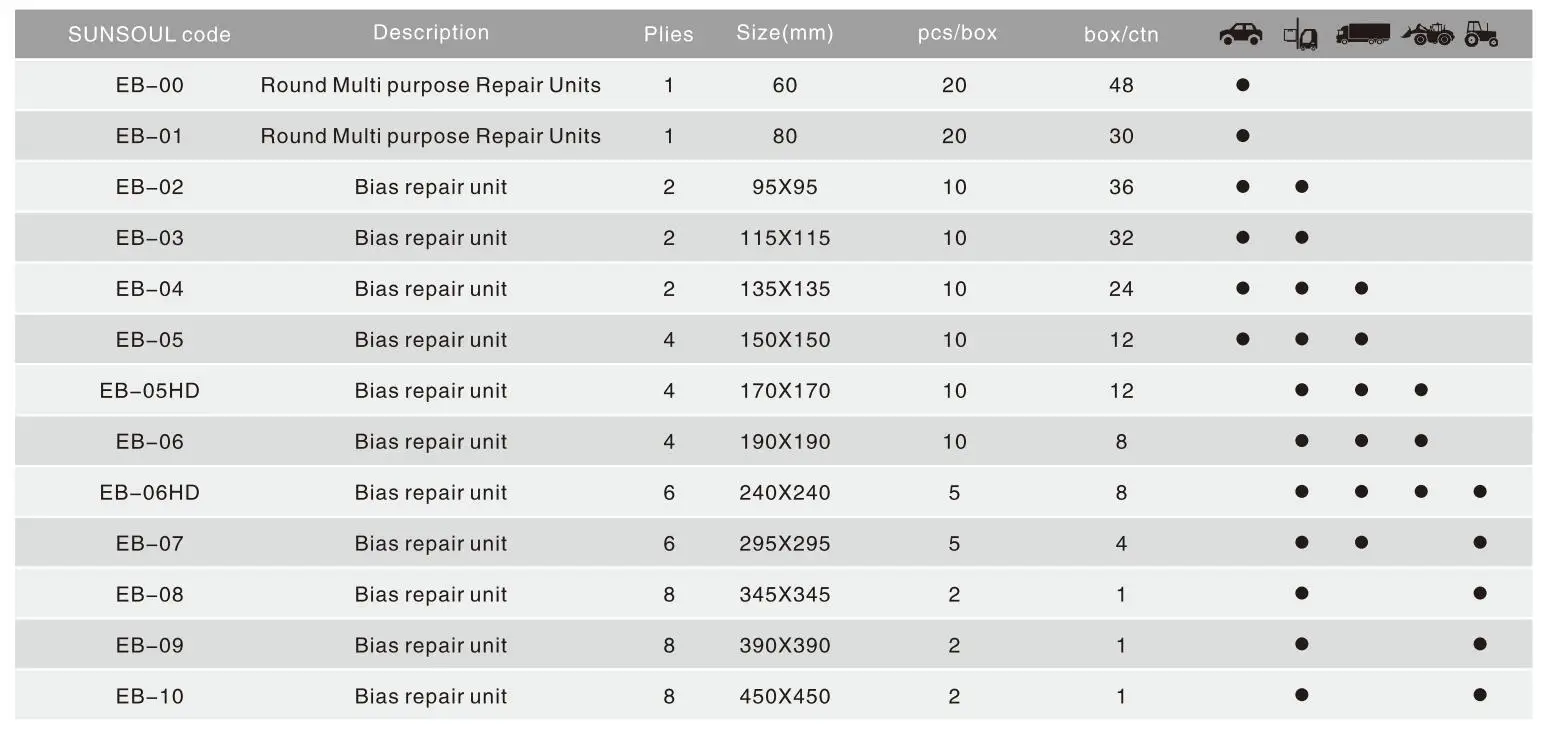Select the tractor icon in the header

[1481, 35]
